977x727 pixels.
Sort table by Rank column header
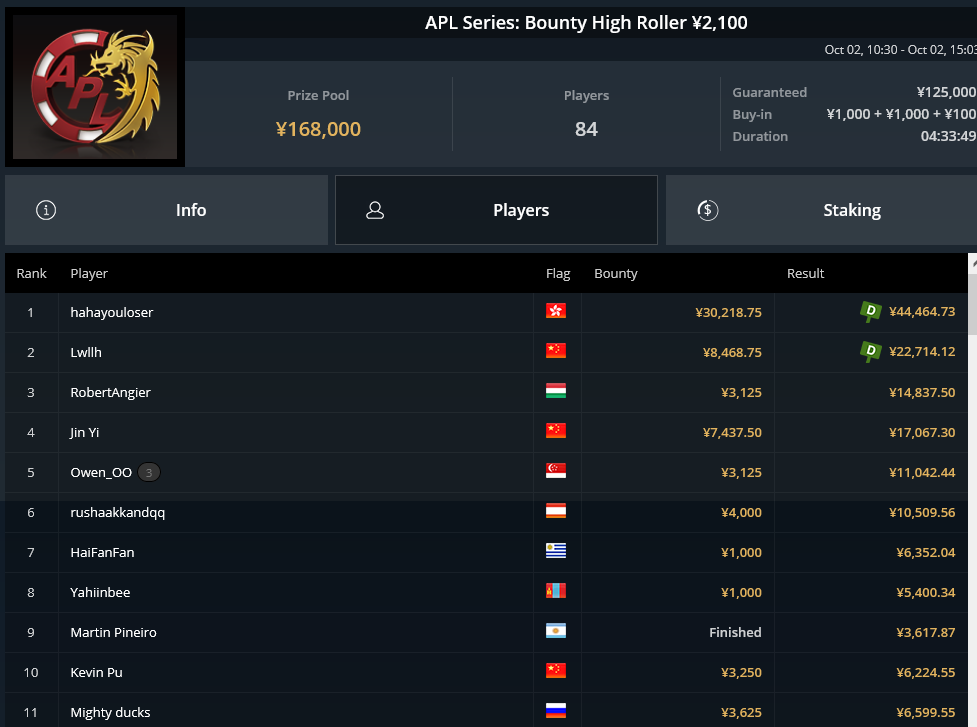click(x=31, y=273)
